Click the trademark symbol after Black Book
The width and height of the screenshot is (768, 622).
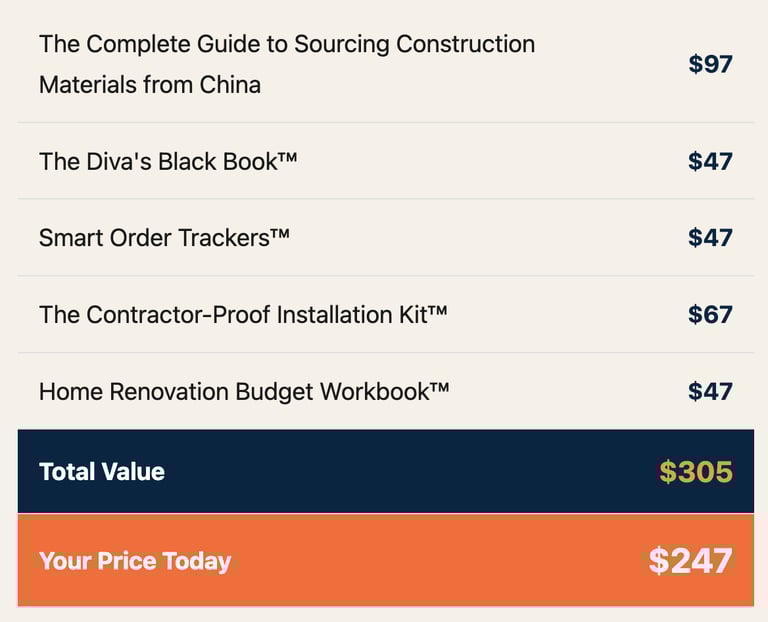click(x=287, y=157)
